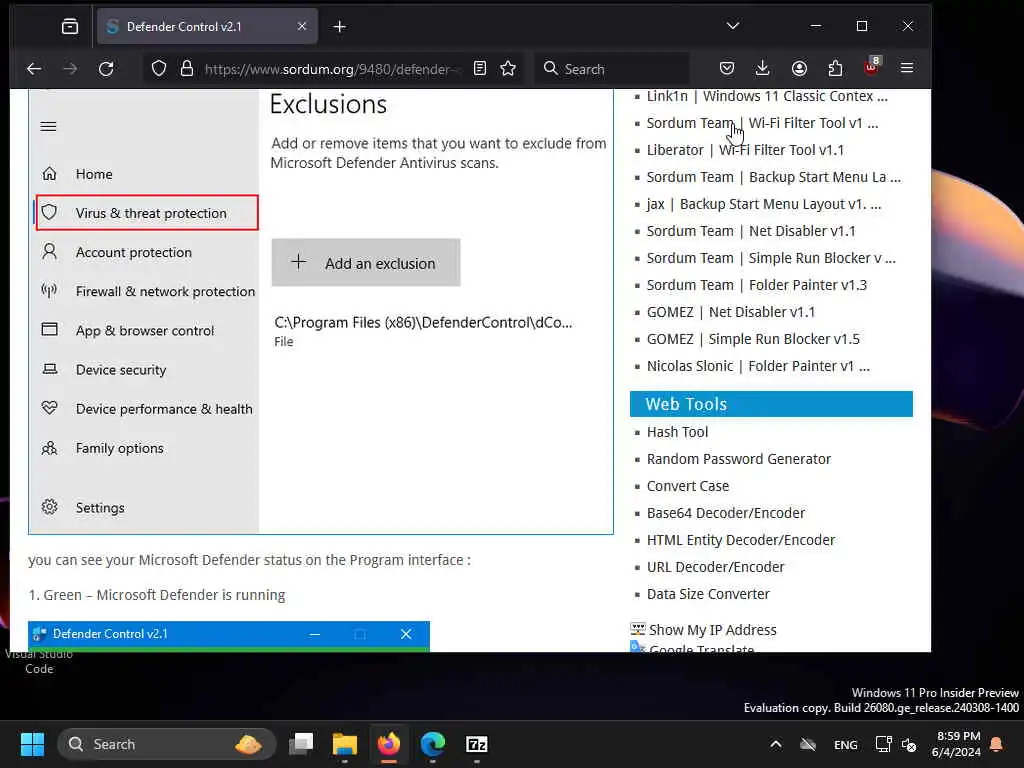Image resolution: width=1024 pixels, height=768 pixels.
Task: Open Microsoft Edge from the taskbar
Action: click(432, 744)
